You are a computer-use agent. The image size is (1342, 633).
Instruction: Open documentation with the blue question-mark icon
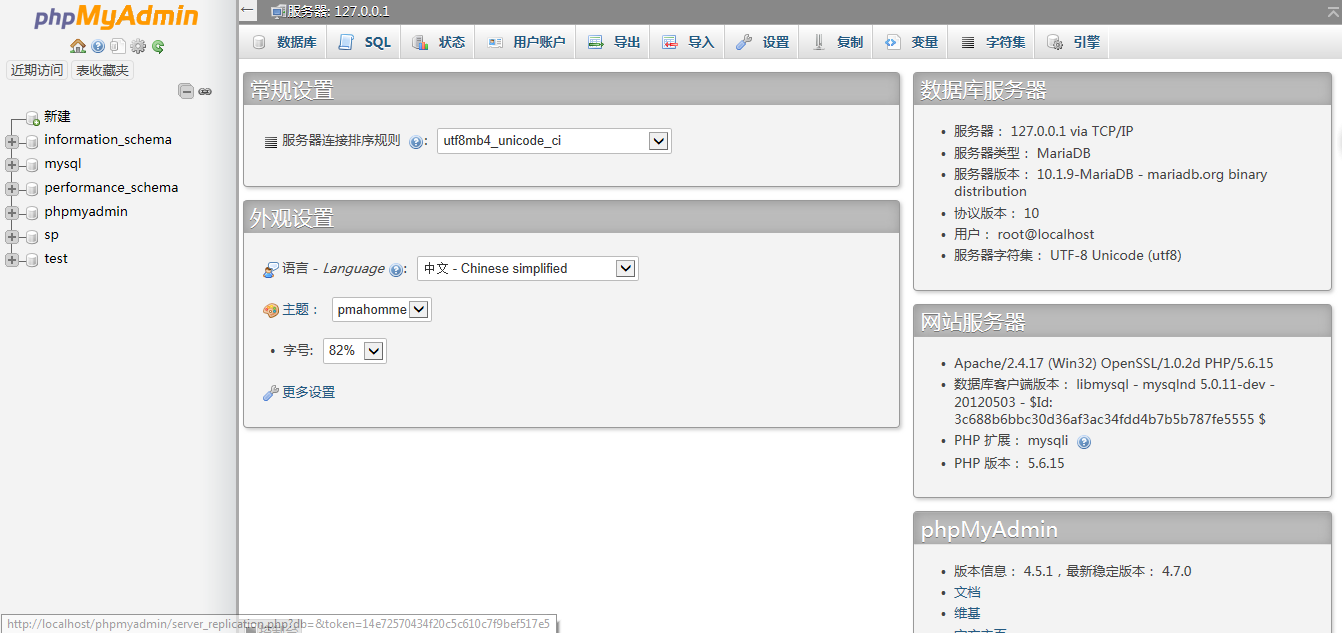(98, 46)
